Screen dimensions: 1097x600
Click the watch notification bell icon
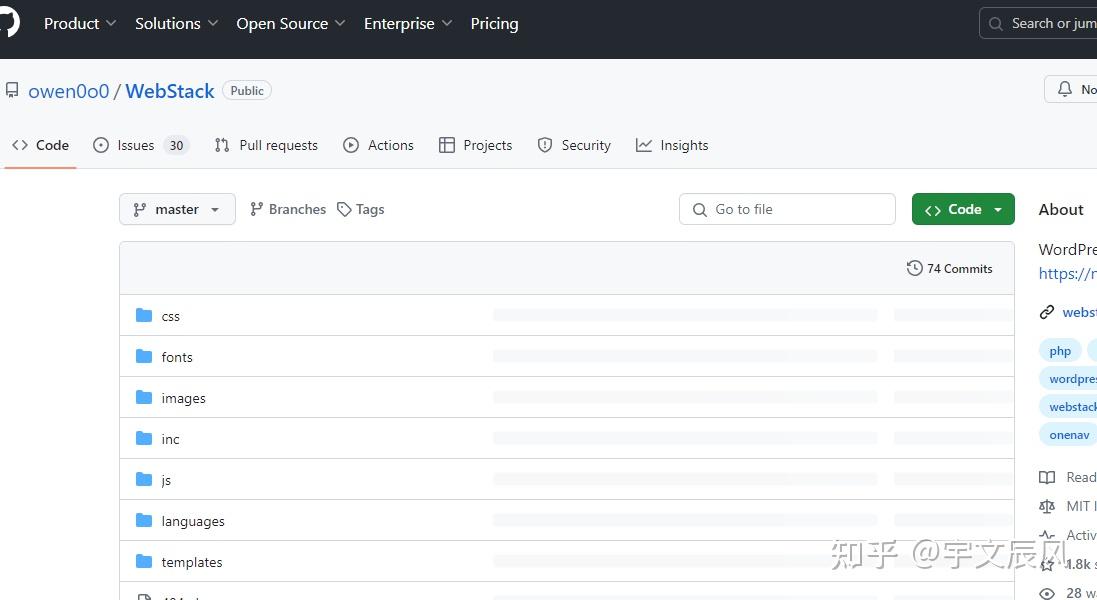point(1064,88)
